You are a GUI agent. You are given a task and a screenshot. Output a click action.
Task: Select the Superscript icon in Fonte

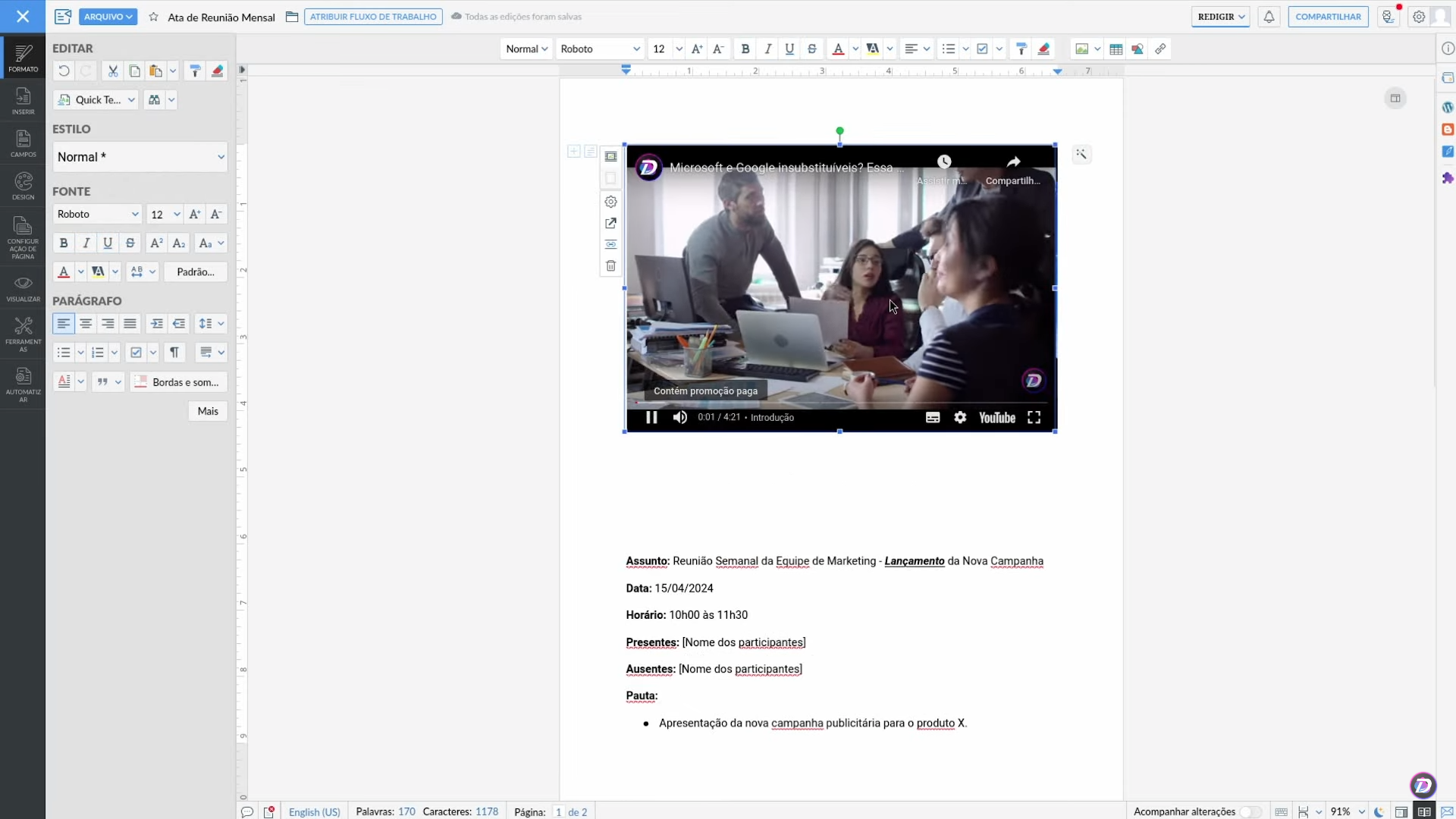(156, 243)
